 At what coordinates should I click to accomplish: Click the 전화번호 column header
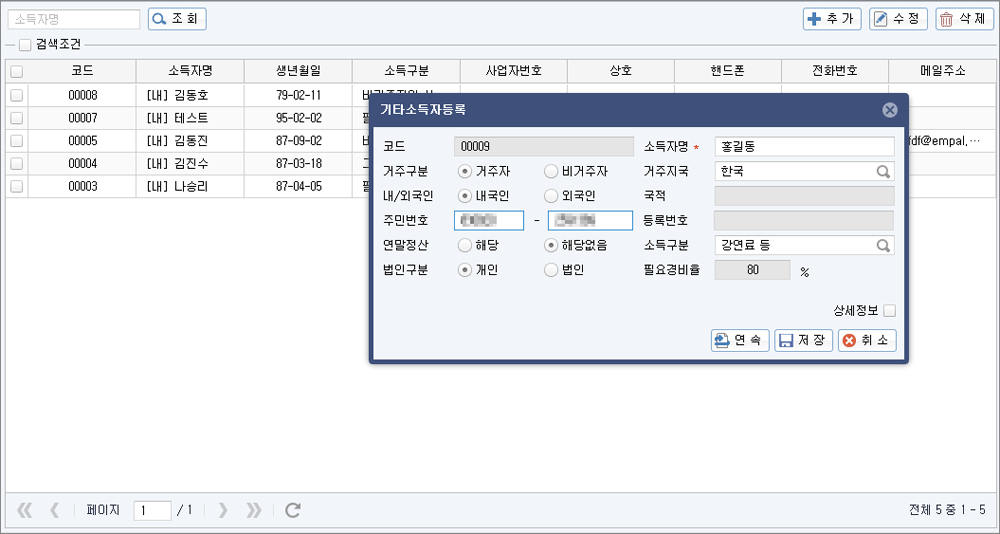(x=835, y=71)
